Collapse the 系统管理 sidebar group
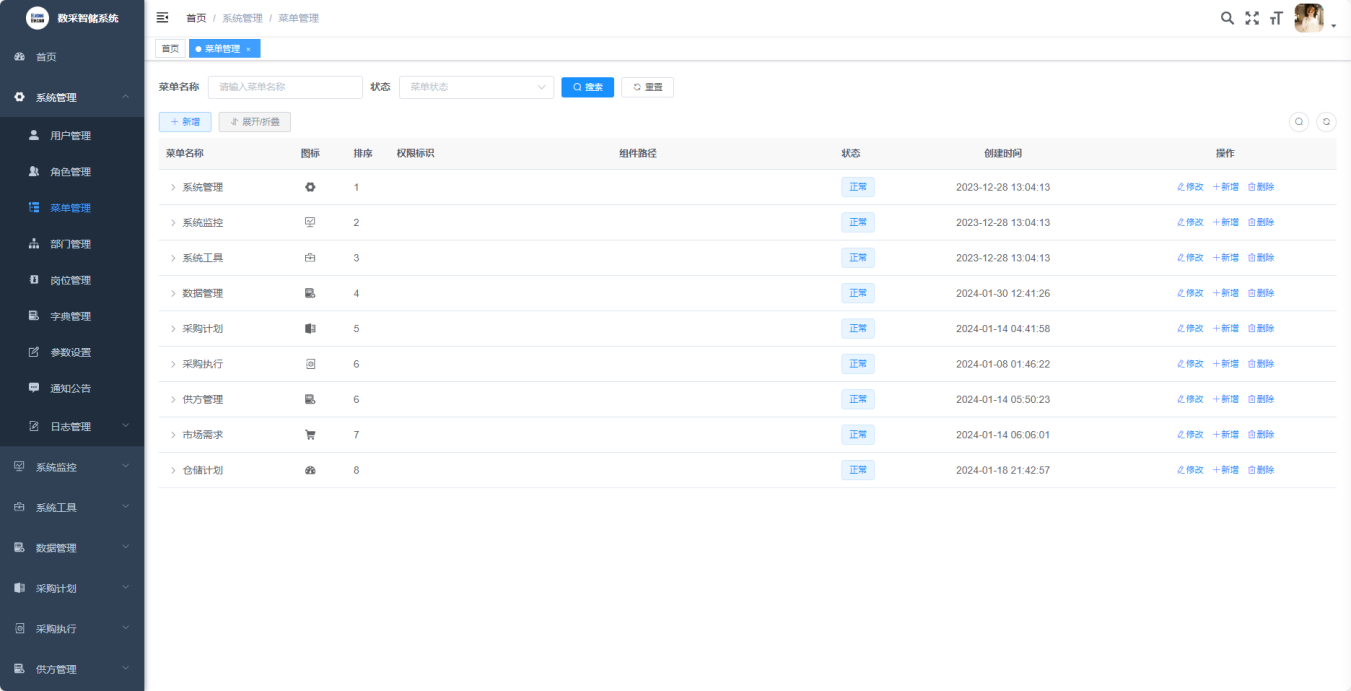The image size is (1351, 691). coord(72,97)
